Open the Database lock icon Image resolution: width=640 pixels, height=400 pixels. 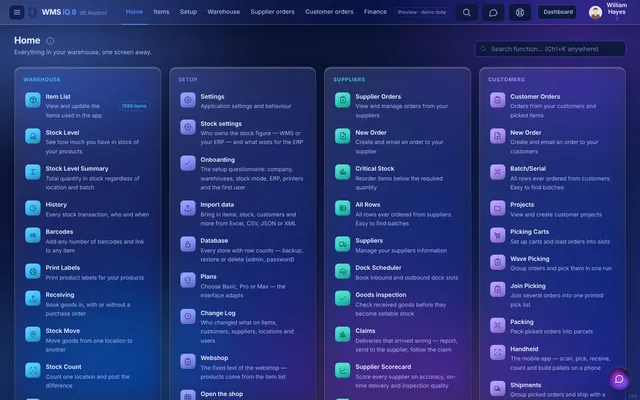point(188,244)
